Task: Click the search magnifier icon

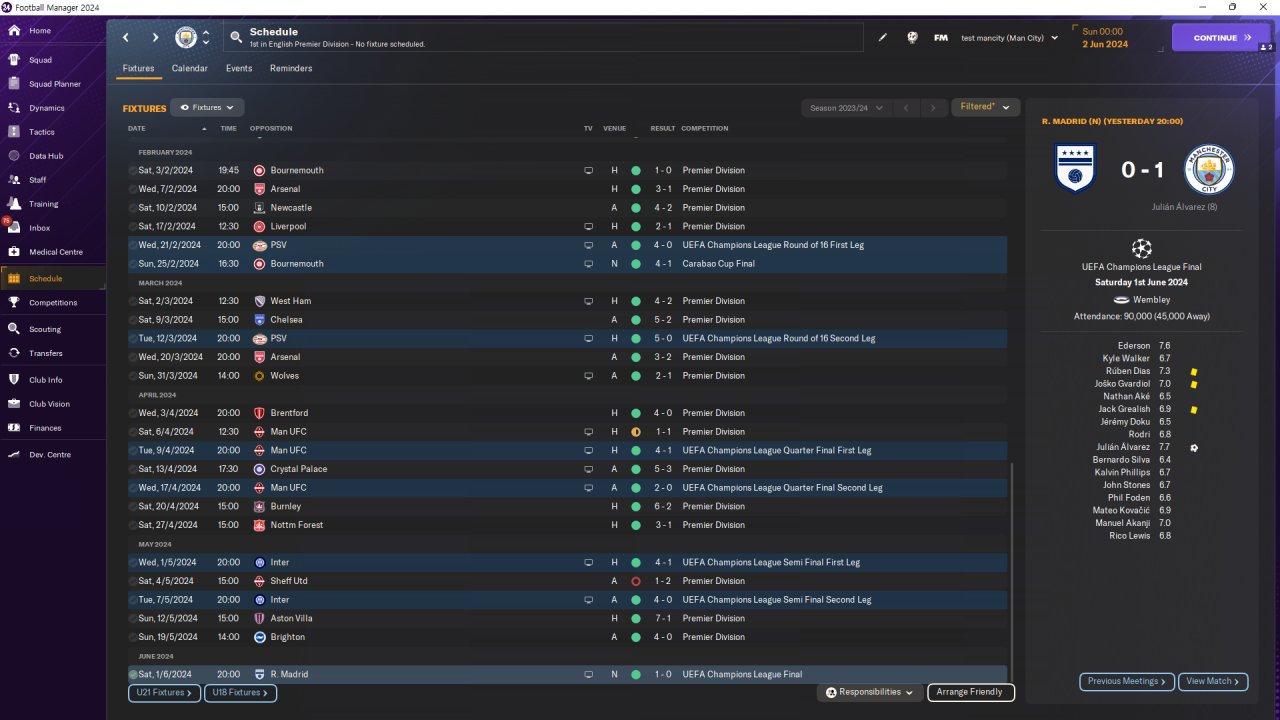Action: pos(236,37)
